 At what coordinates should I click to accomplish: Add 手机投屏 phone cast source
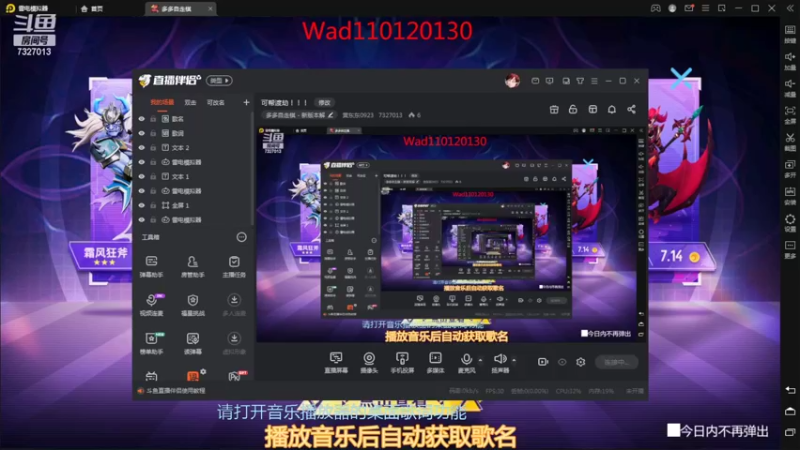coord(402,362)
